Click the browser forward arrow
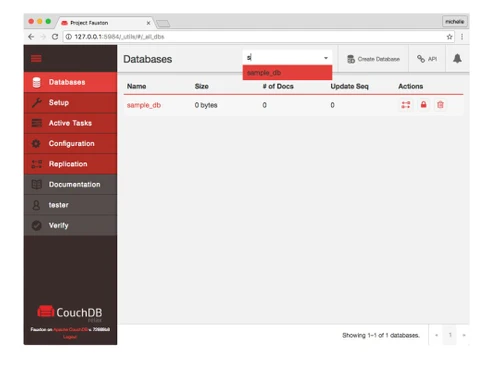The height and width of the screenshot is (375, 500). point(43,37)
